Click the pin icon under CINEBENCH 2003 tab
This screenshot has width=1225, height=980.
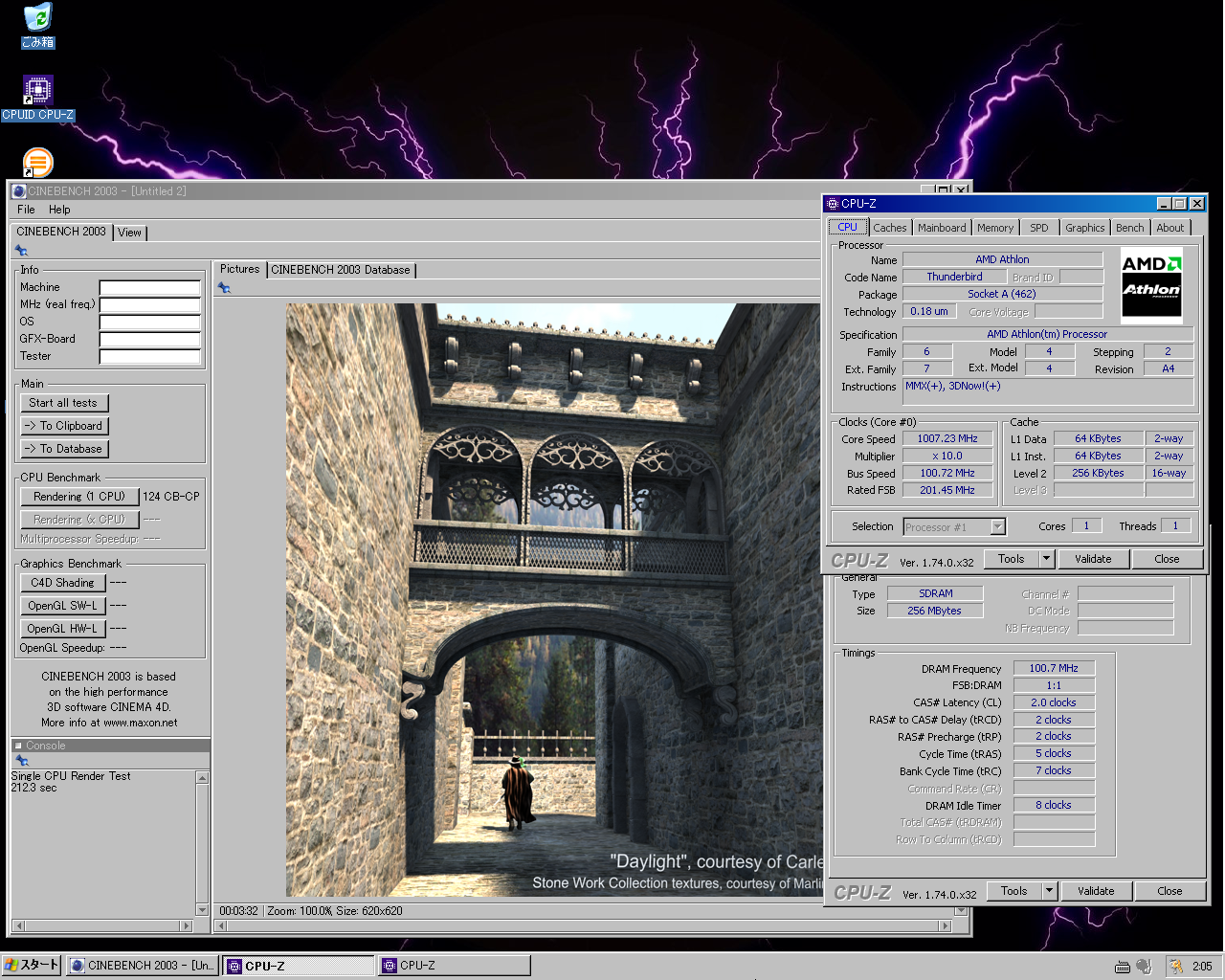click(21, 251)
